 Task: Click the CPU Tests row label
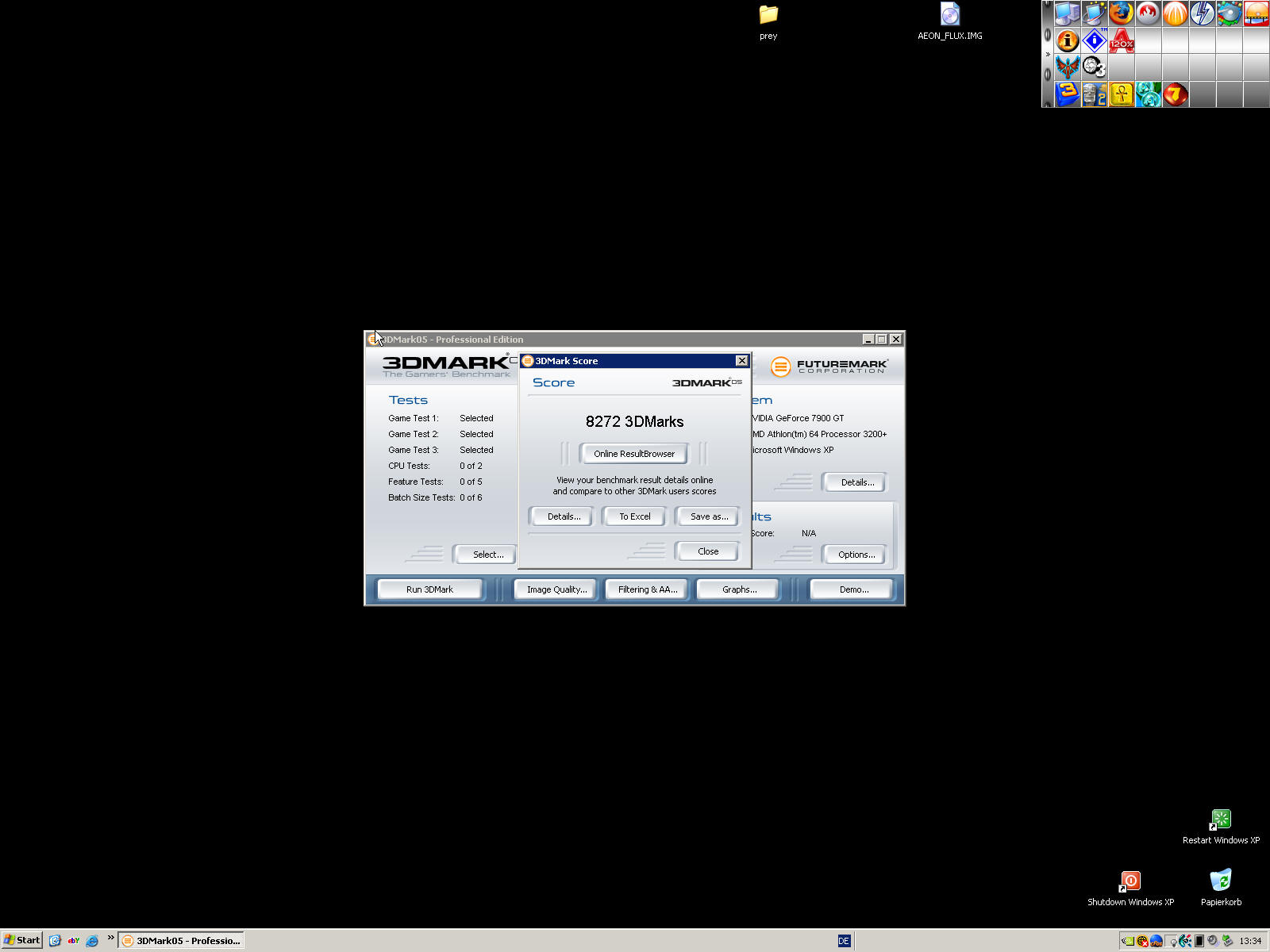pyautogui.click(x=409, y=466)
